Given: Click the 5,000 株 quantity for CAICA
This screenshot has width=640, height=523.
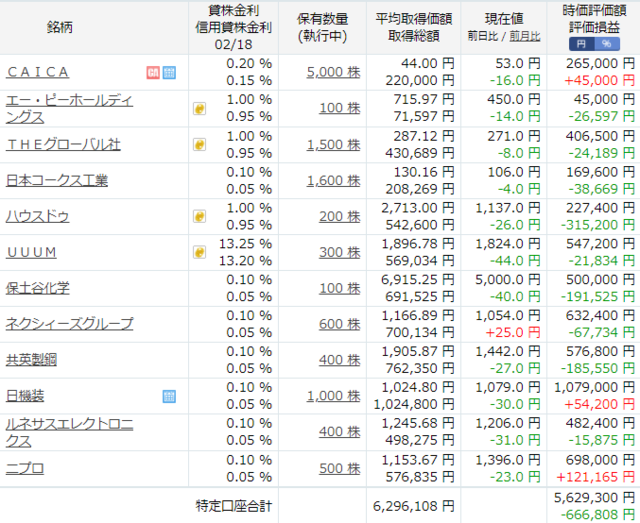Looking at the screenshot, I should point(333,72).
